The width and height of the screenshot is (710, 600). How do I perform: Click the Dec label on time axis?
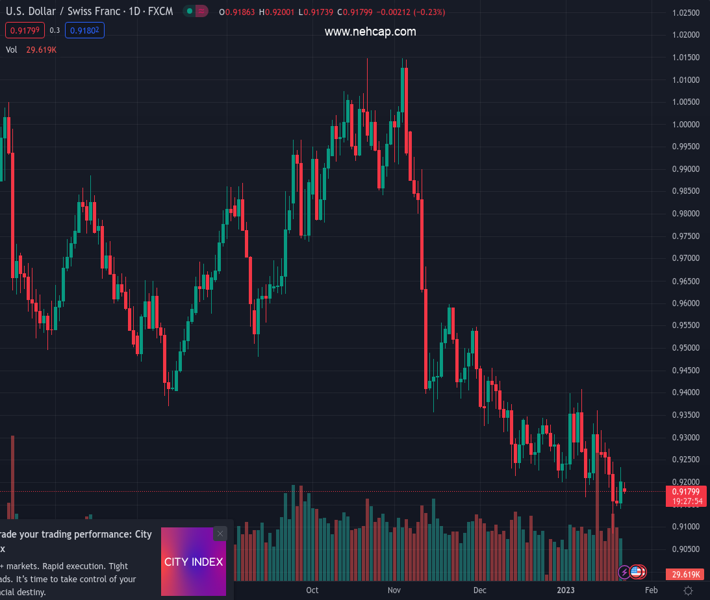coord(480,590)
